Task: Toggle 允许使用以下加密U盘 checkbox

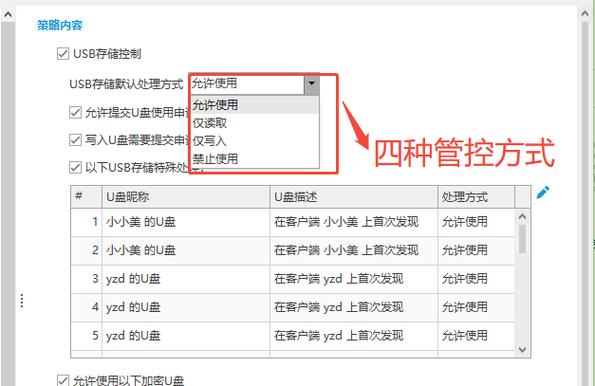Action: [63, 380]
